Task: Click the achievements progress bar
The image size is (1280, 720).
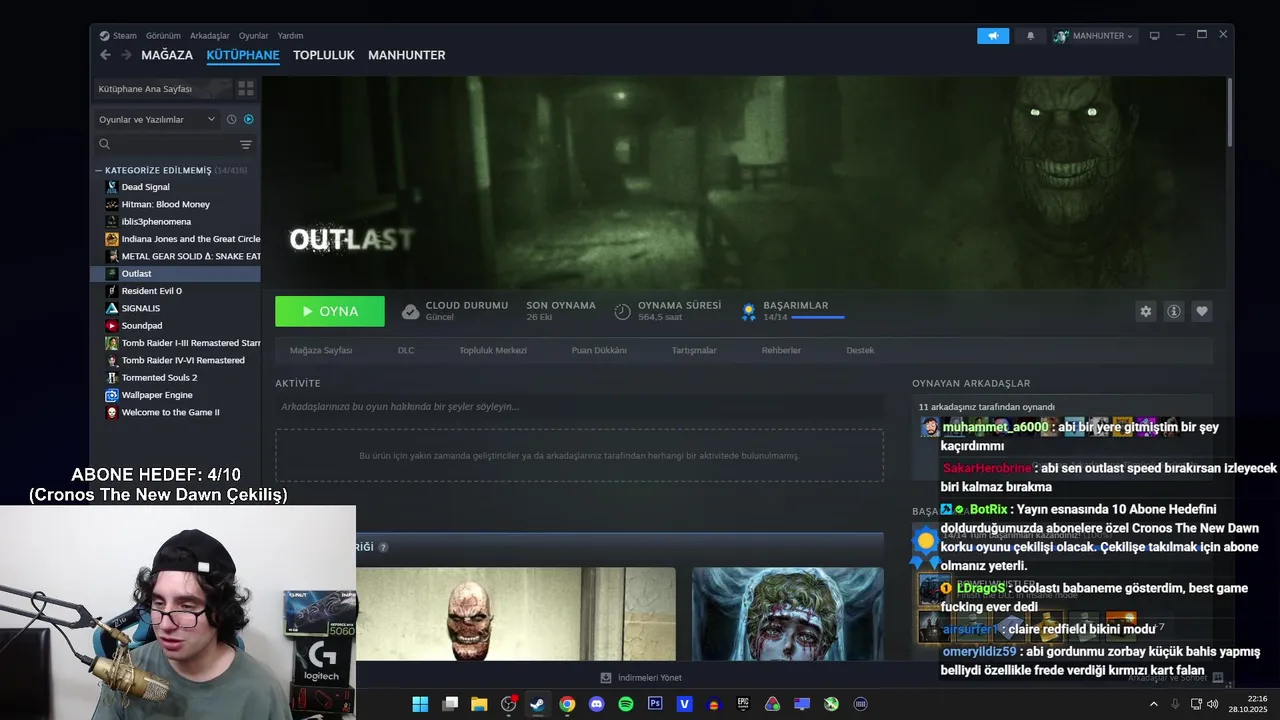Action: pos(818,318)
